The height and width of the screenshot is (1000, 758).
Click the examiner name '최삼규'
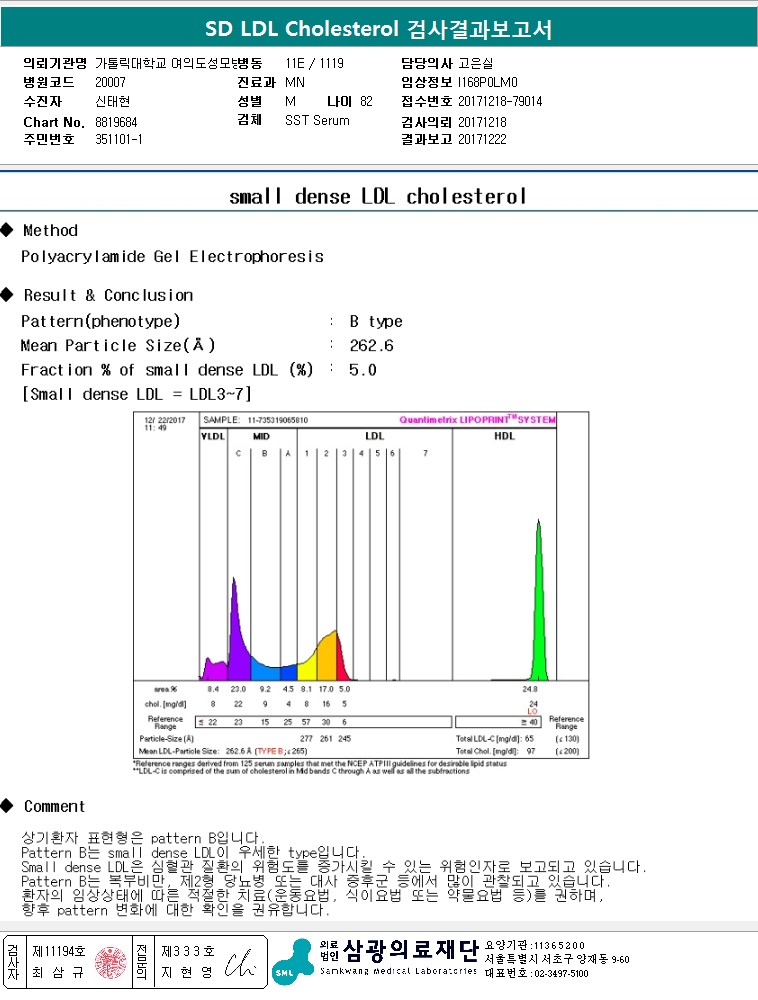(59, 973)
